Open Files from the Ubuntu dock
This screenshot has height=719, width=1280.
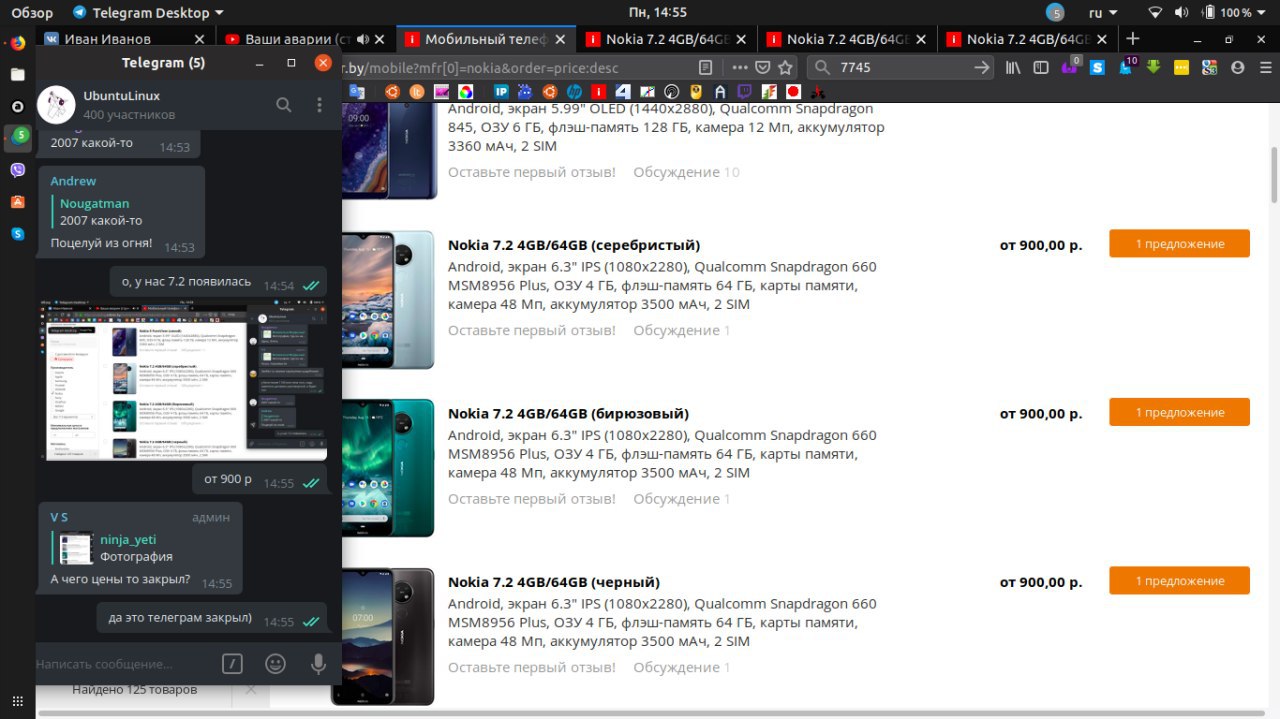pos(17,74)
